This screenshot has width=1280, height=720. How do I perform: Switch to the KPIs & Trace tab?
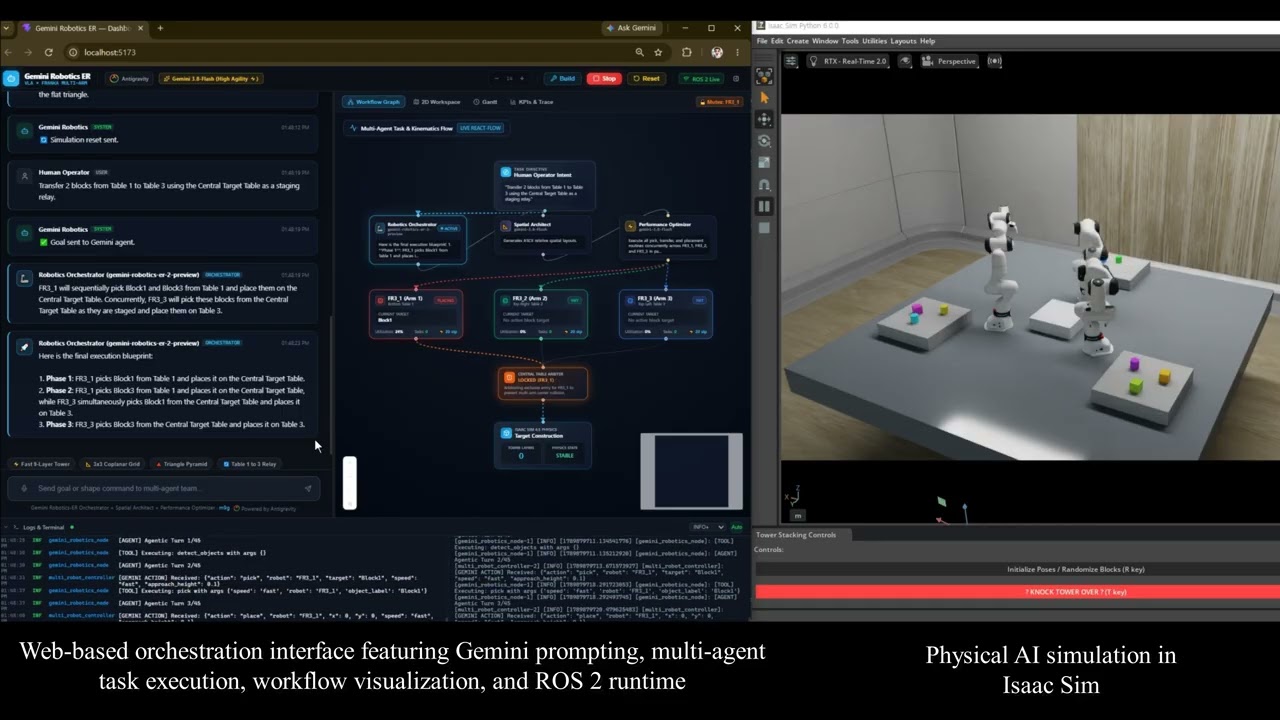point(532,102)
